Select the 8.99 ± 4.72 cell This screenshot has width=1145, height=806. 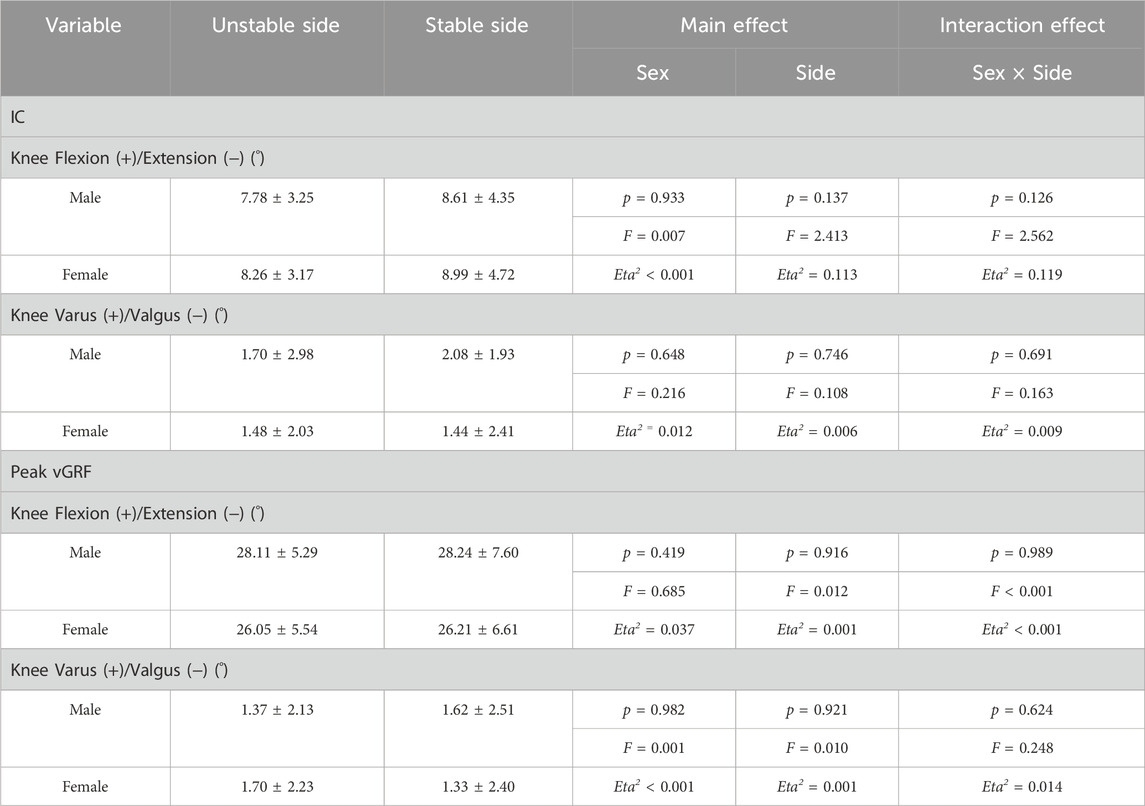pyautogui.click(x=477, y=274)
